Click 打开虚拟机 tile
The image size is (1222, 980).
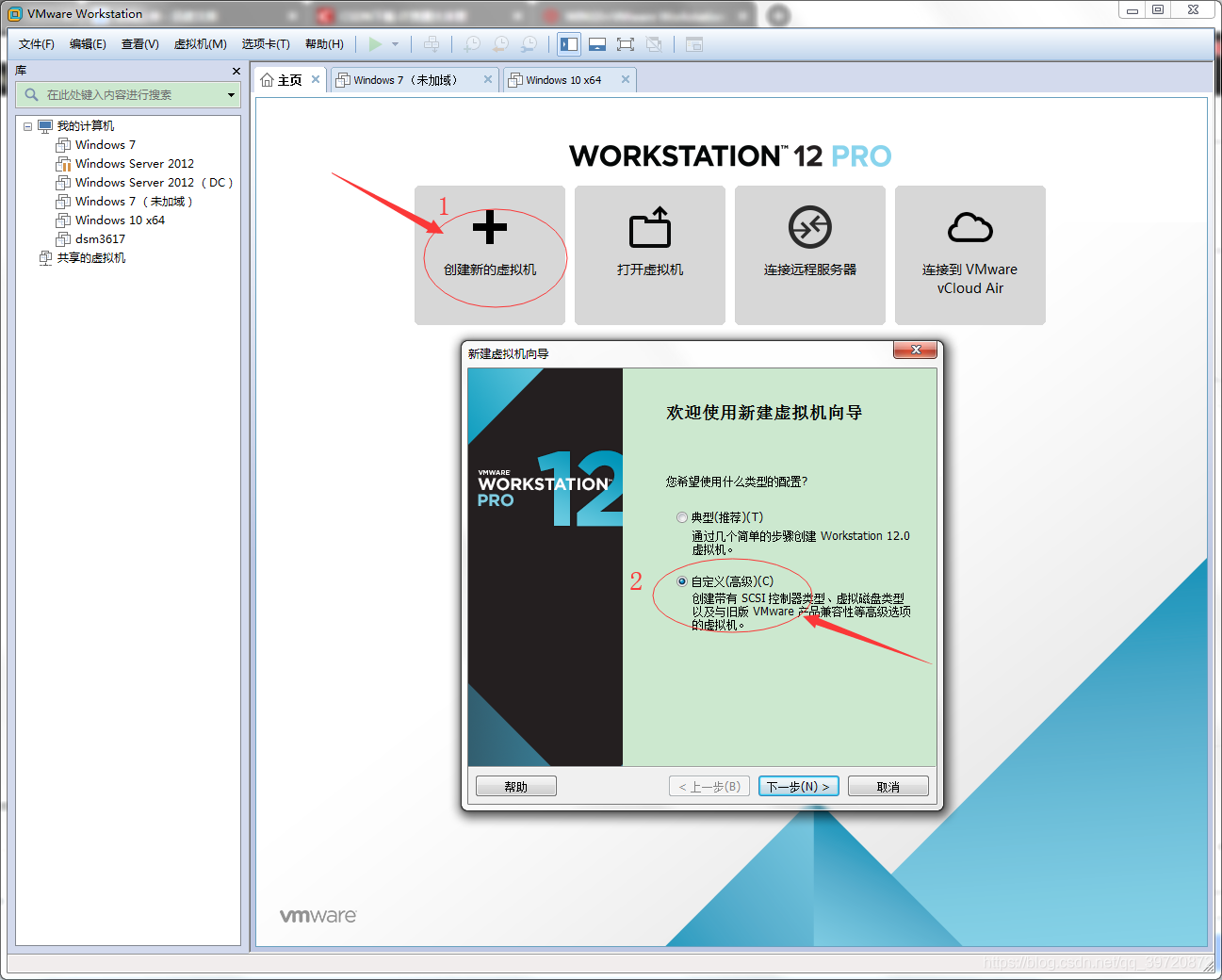(x=650, y=255)
